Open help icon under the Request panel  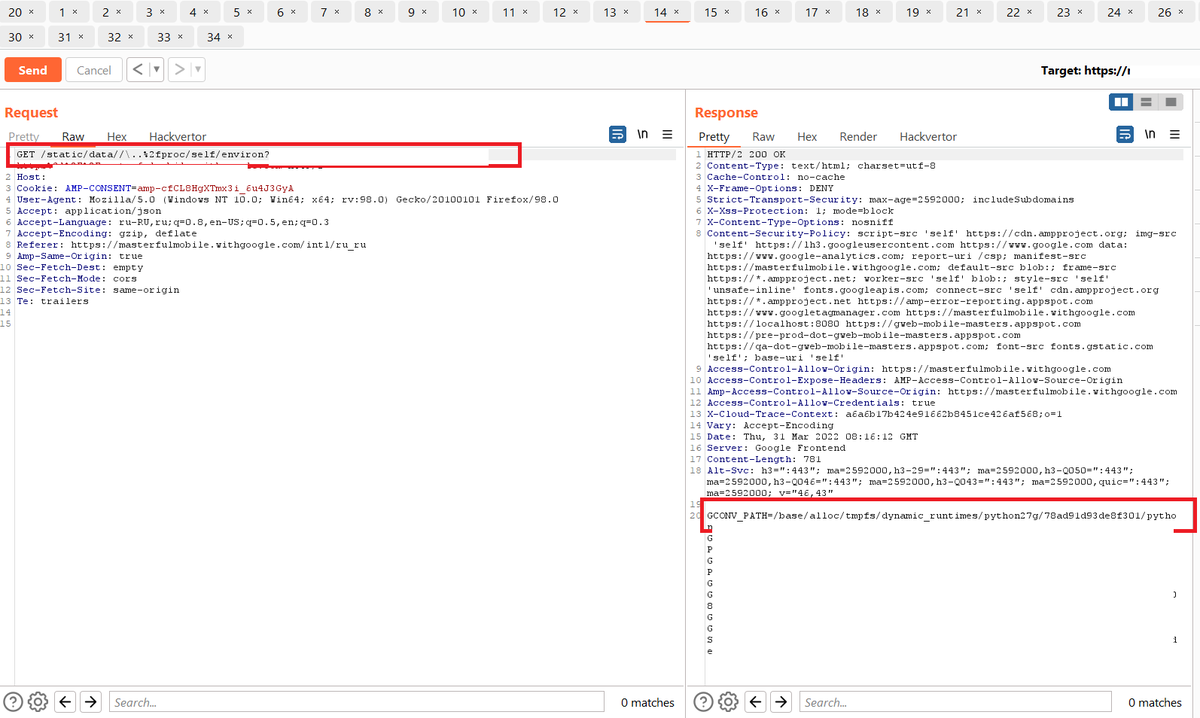(14, 702)
